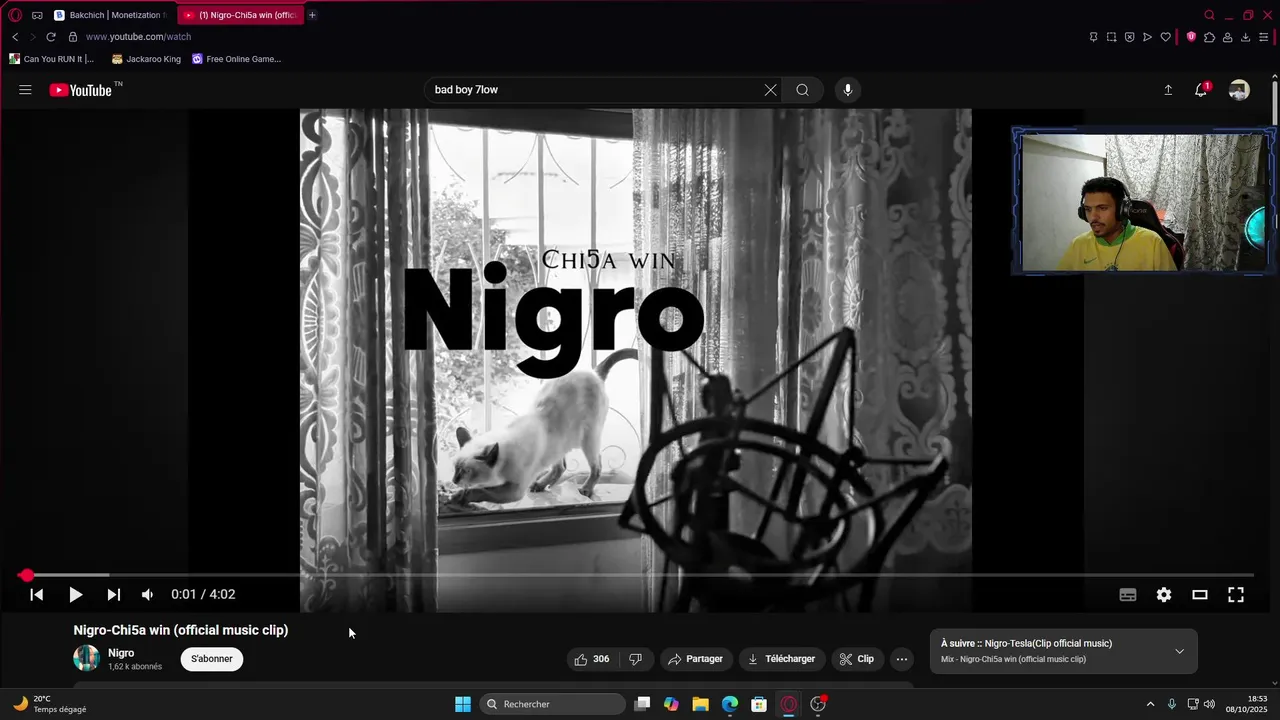Open YouTube notifications bell
The width and height of the screenshot is (1280, 720).
[x=1202, y=90]
